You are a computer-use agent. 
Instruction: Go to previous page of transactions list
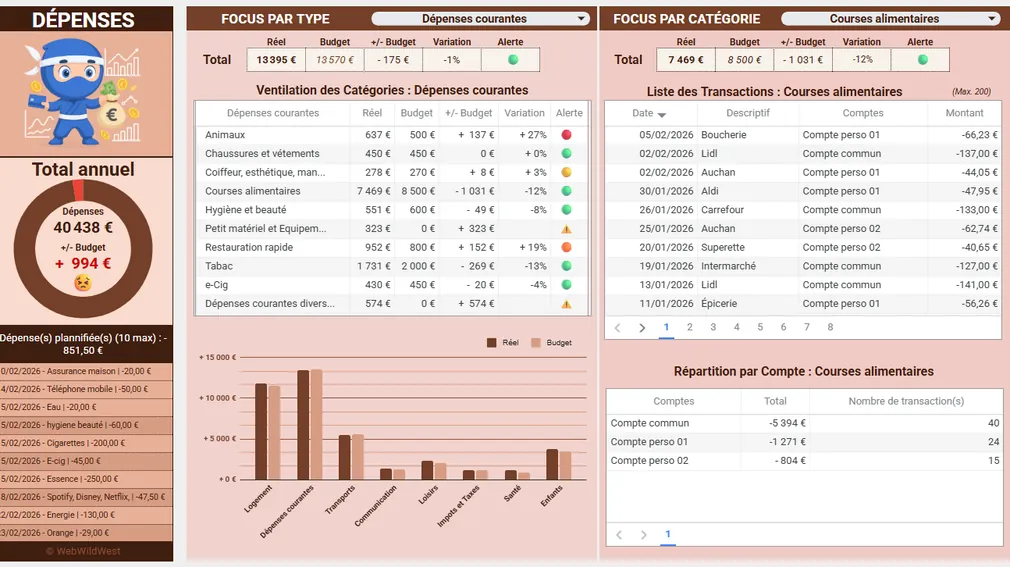coord(618,327)
